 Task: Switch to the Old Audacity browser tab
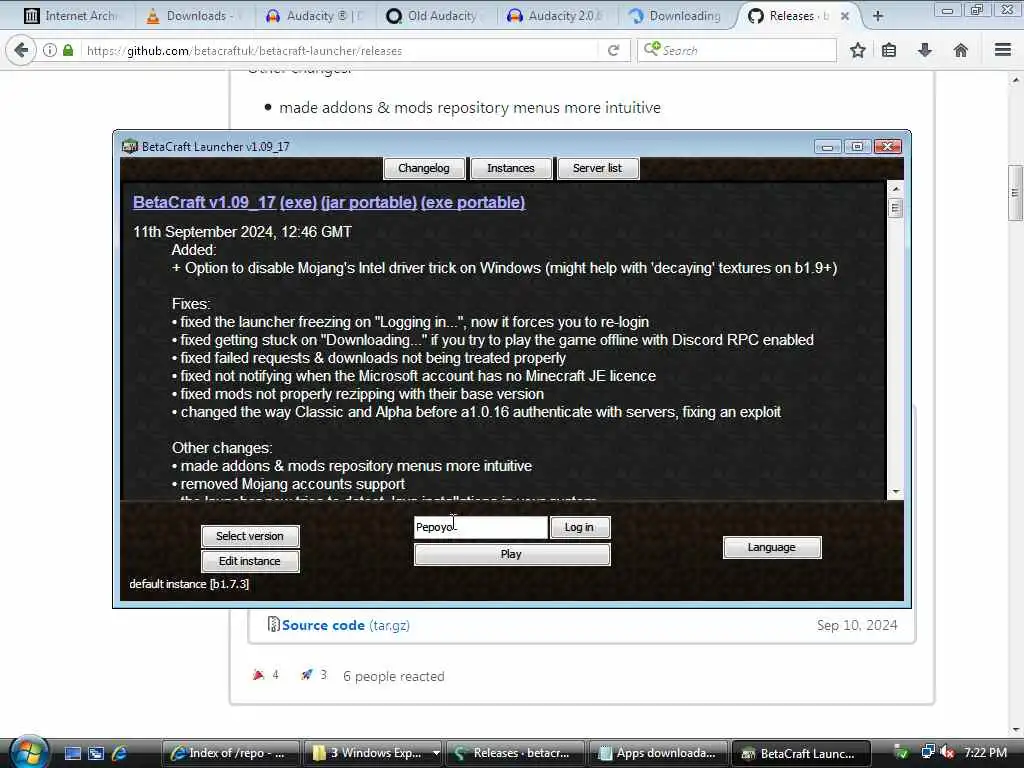tap(434, 16)
